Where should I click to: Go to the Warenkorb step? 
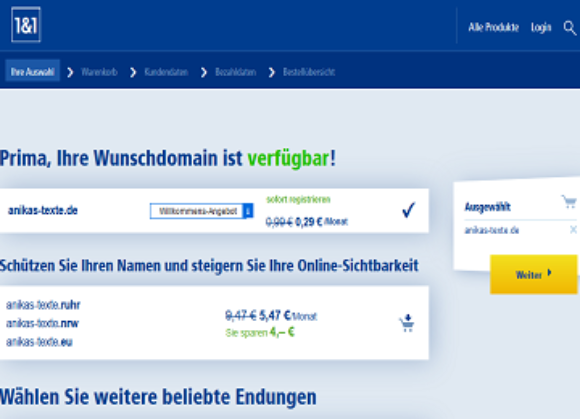(99, 72)
